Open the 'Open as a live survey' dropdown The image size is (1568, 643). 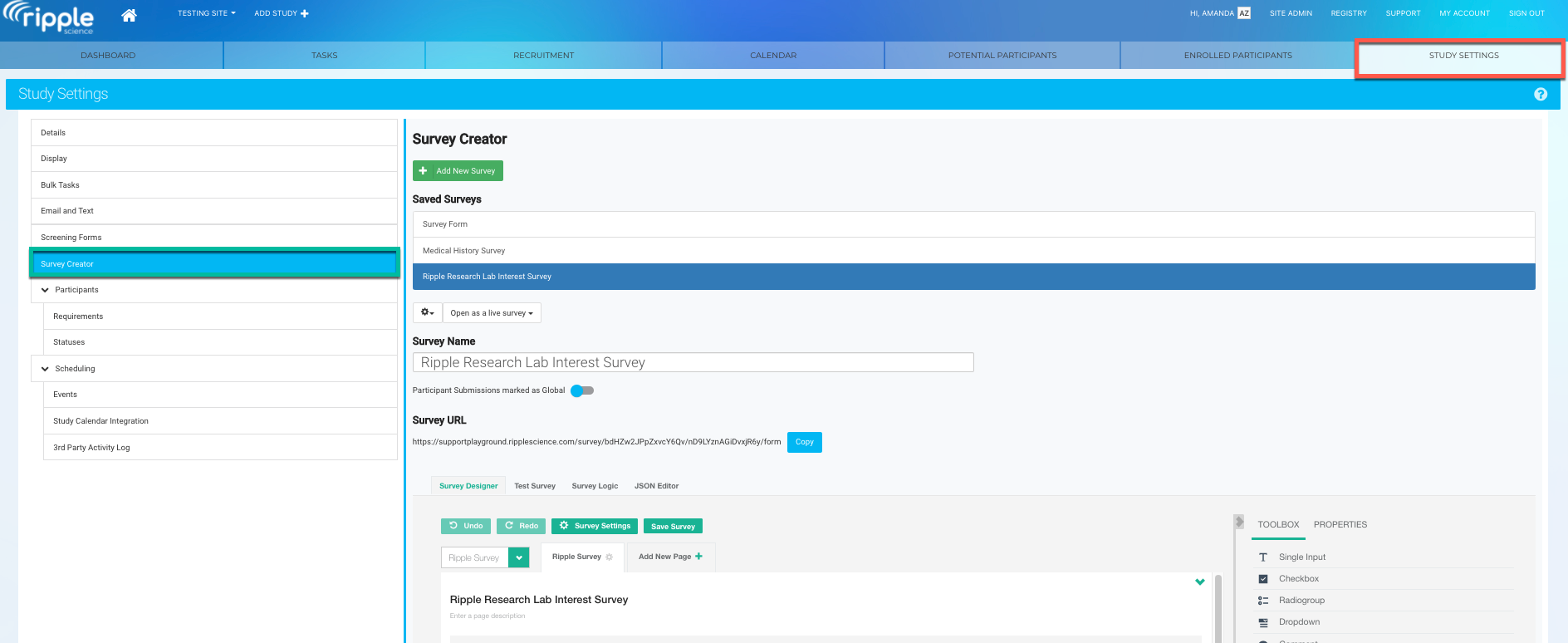(x=492, y=313)
